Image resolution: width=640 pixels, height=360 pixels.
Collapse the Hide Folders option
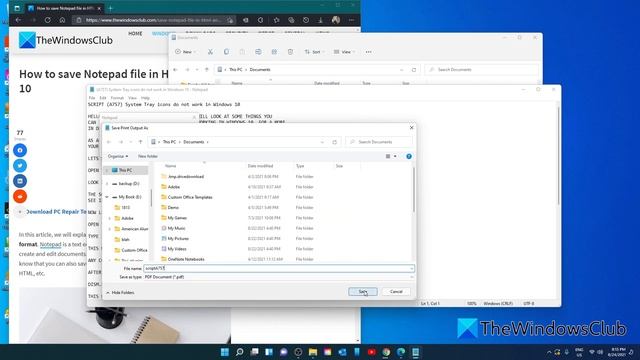120,293
